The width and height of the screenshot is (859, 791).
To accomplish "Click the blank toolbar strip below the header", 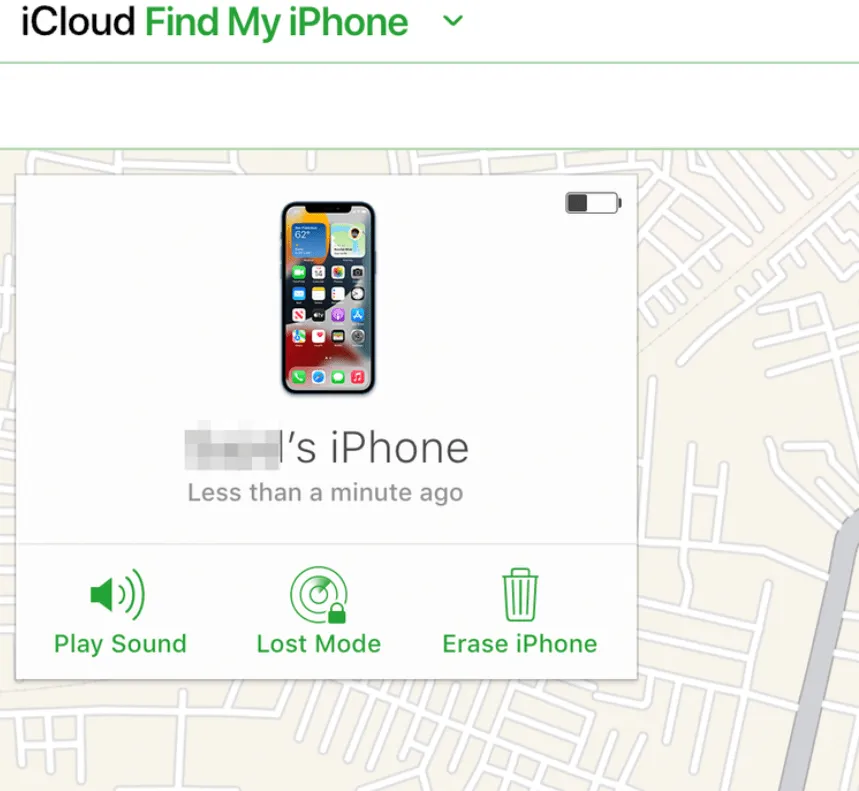I will point(430,106).
